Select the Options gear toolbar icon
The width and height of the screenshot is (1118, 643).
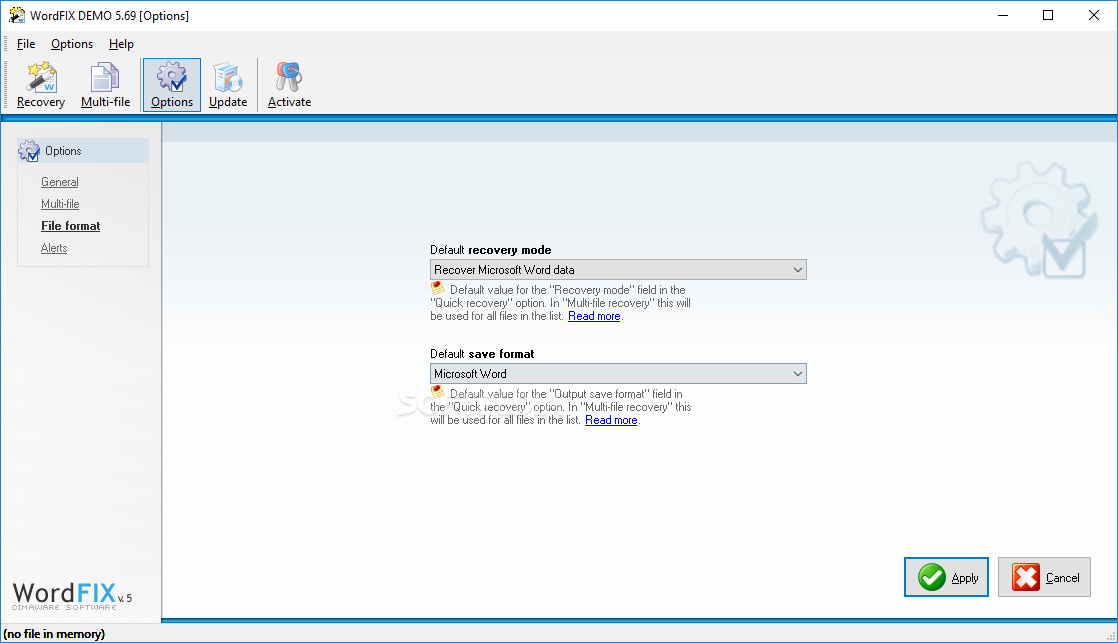(x=172, y=85)
